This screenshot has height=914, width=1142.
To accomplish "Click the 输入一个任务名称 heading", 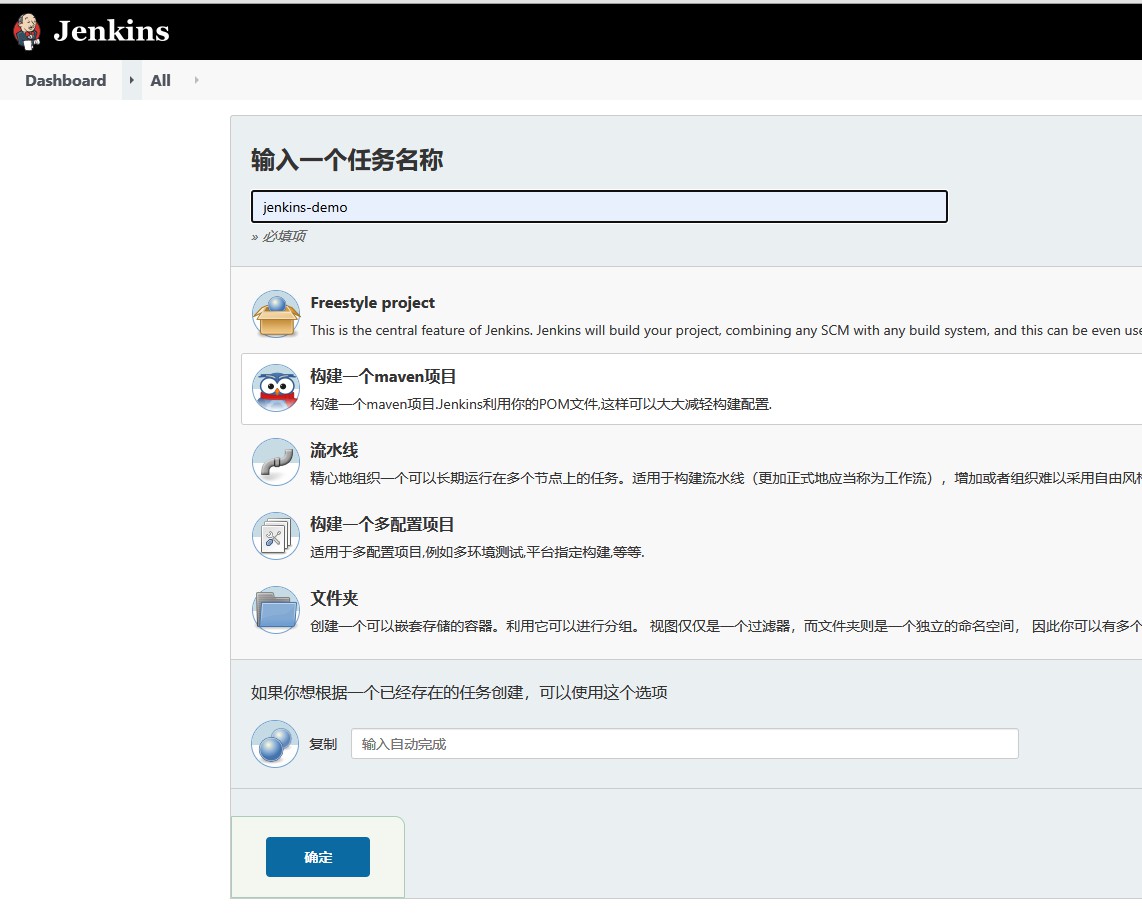I will pos(347,159).
